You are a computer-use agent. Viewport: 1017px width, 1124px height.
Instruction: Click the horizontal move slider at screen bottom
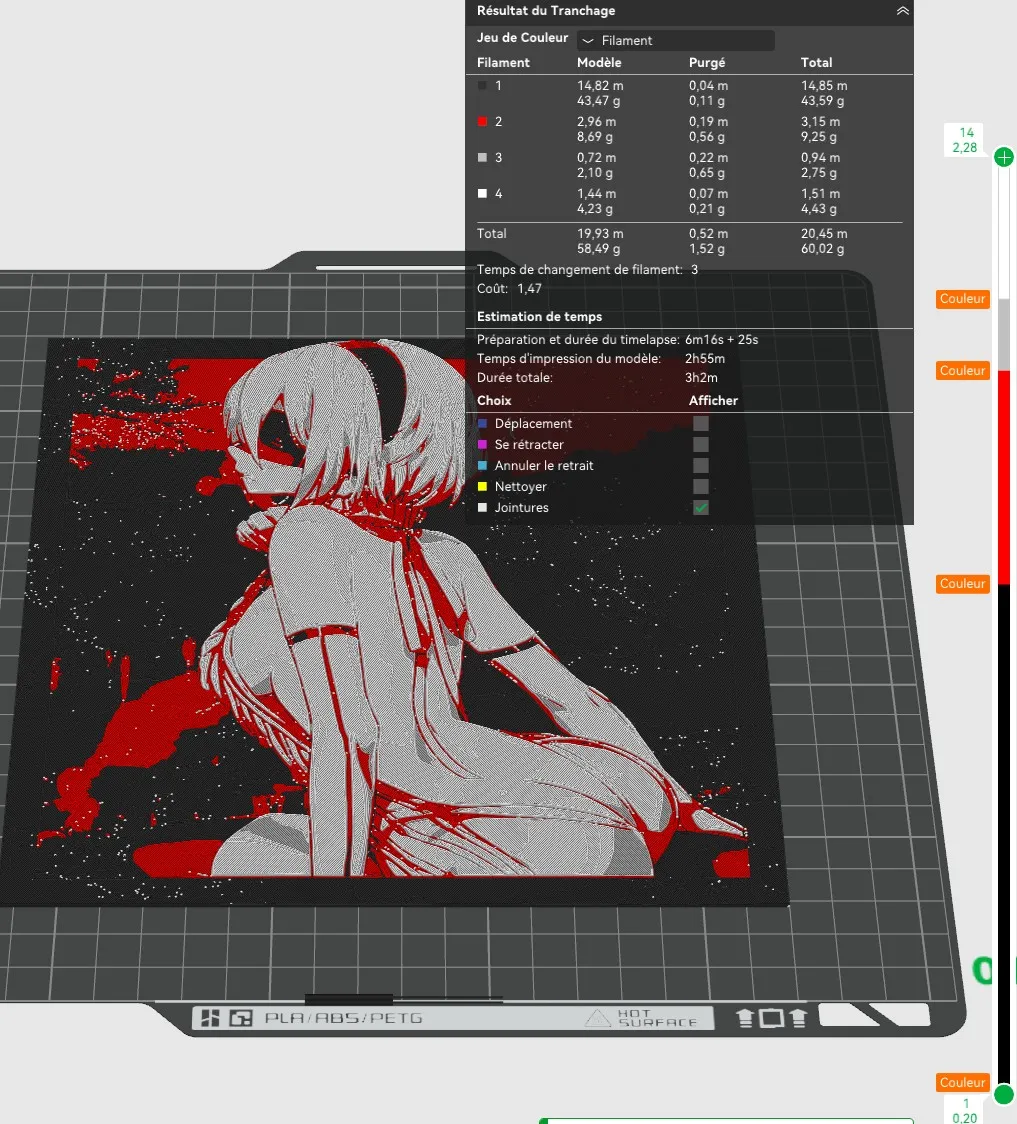(x=726, y=1120)
